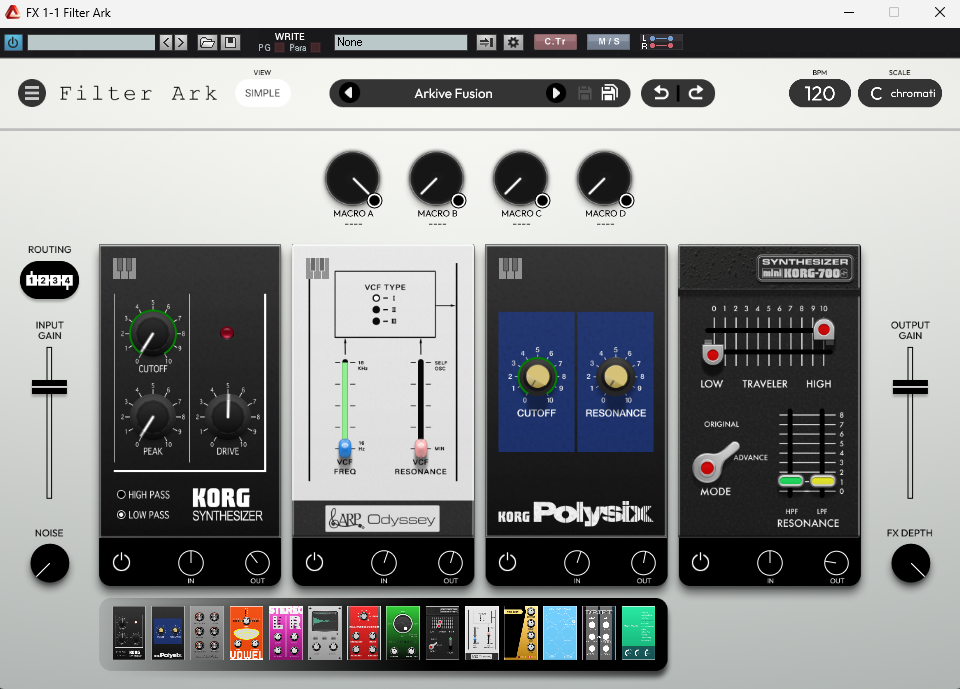The image size is (960, 689).
Task: Open the None parameter dropdown
Action: click(400, 42)
